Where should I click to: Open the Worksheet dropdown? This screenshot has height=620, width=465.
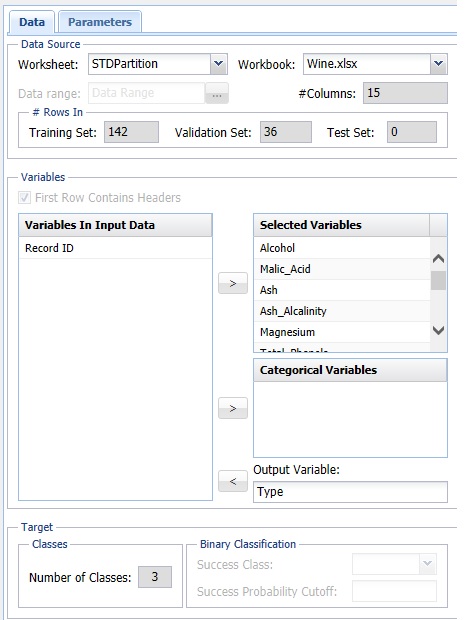tap(218, 64)
